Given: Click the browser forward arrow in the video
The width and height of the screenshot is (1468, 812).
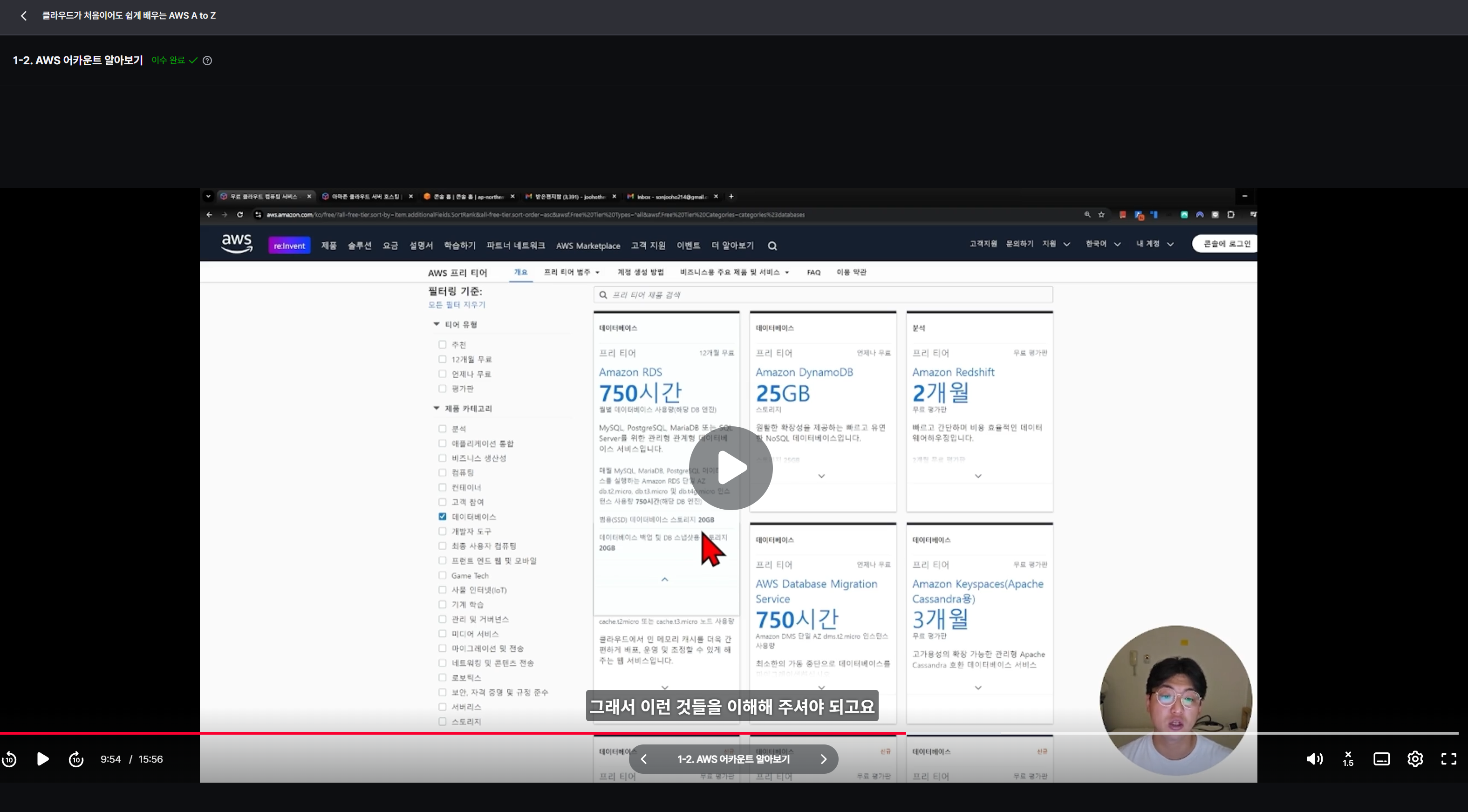Looking at the screenshot, I should [225, 215].
